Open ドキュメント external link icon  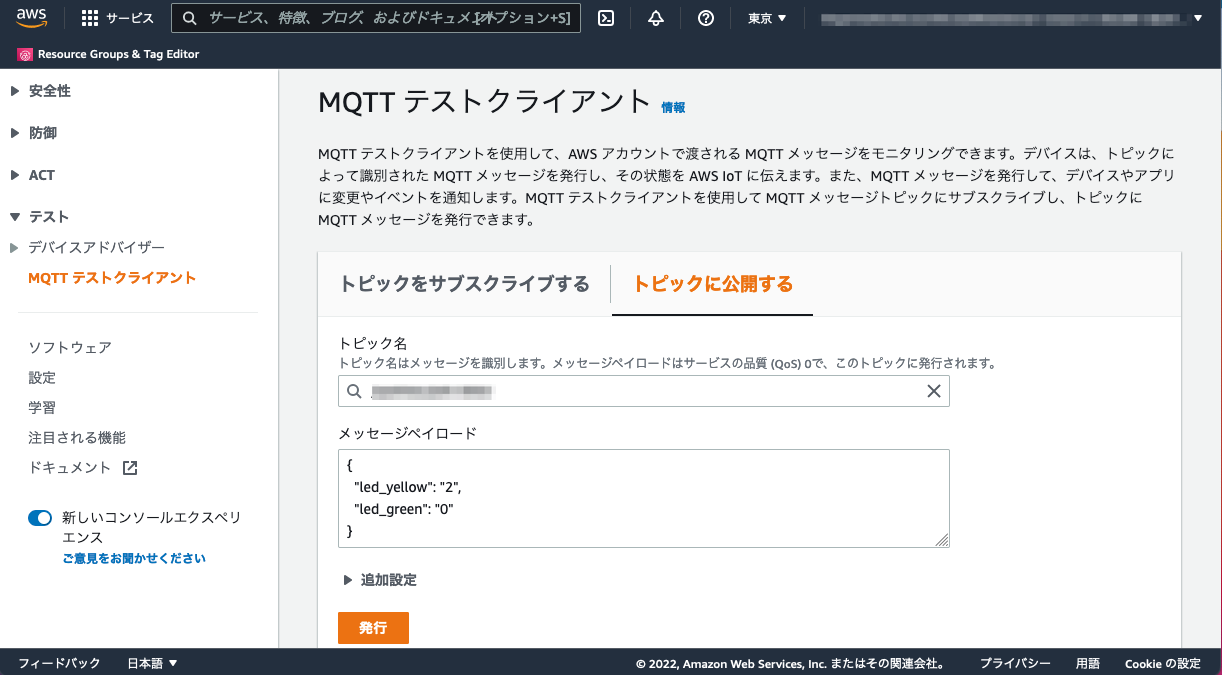pyautogui.click(x=129, y=468)
